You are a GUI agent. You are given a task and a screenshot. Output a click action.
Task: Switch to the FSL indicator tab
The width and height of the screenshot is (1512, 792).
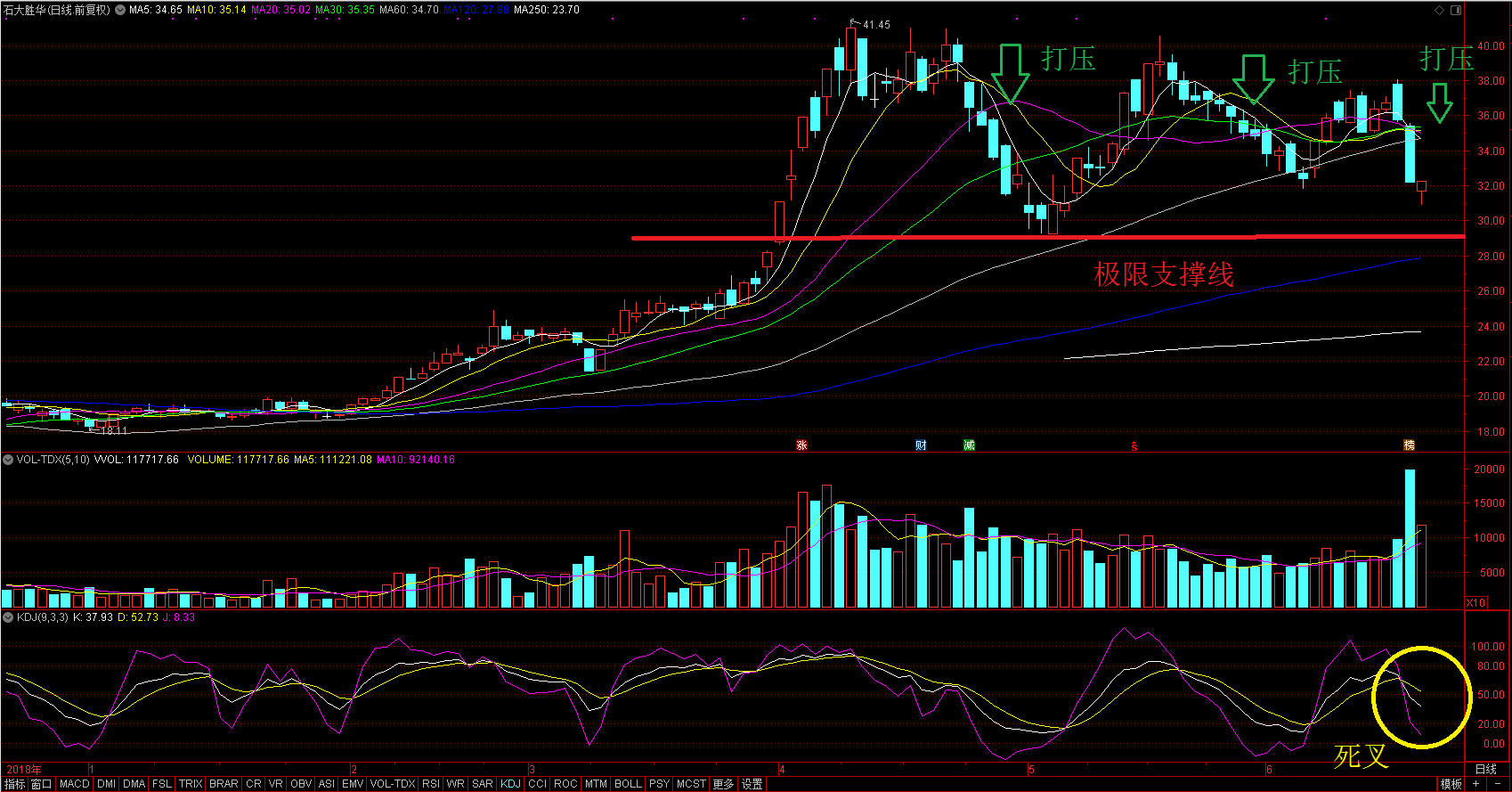pos(162,784)
